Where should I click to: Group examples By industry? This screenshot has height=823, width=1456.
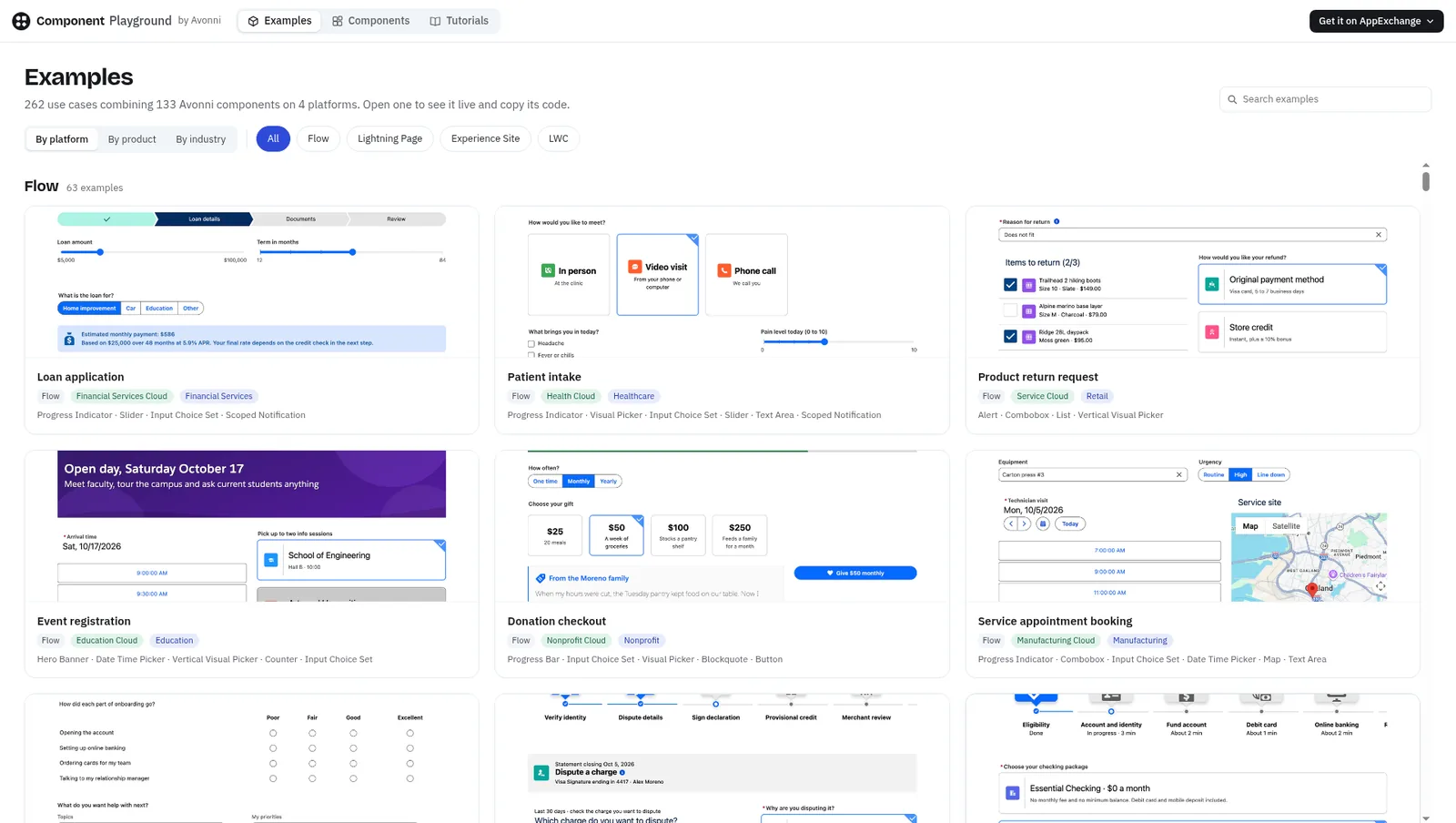tap(201, 139)
